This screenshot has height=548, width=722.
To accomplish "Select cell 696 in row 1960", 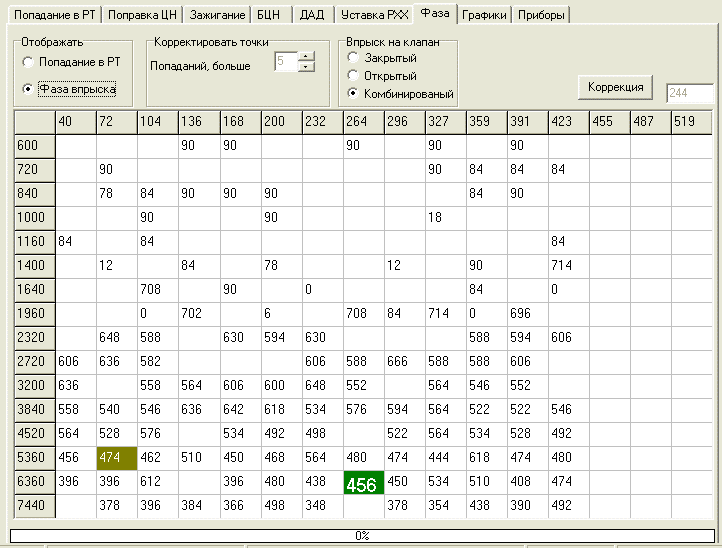I will [528, 314].
